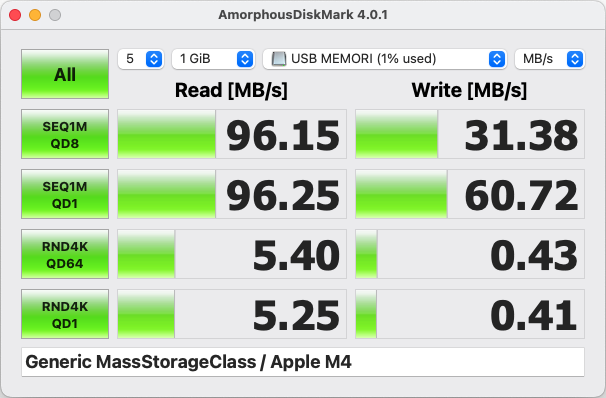Open the MB/s unit dropdown
Screen dimensions: 606x398
[x=550, y=59]
